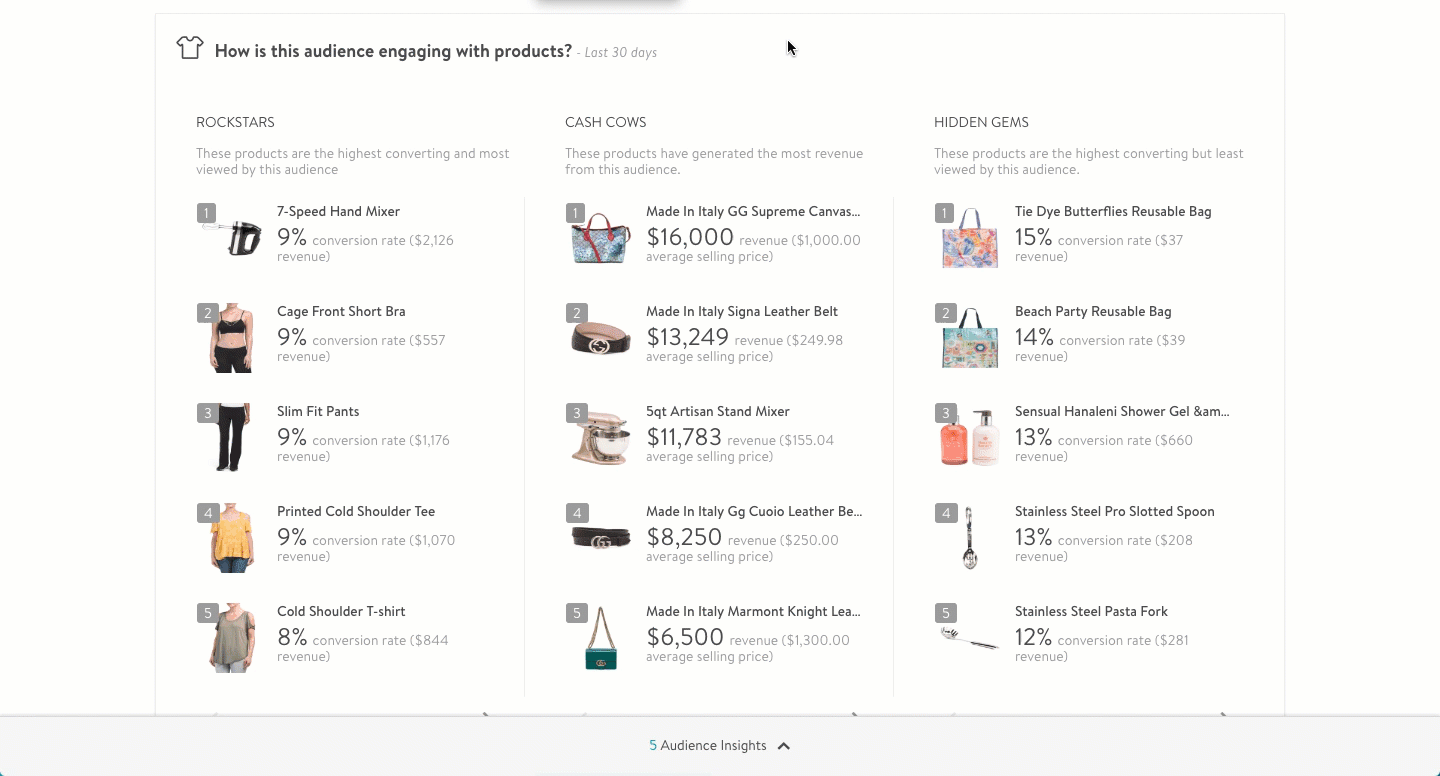Click rank badge 5 on Stainless Steel Pasta Fork
1440x776 pixels.
coord(946,613)
